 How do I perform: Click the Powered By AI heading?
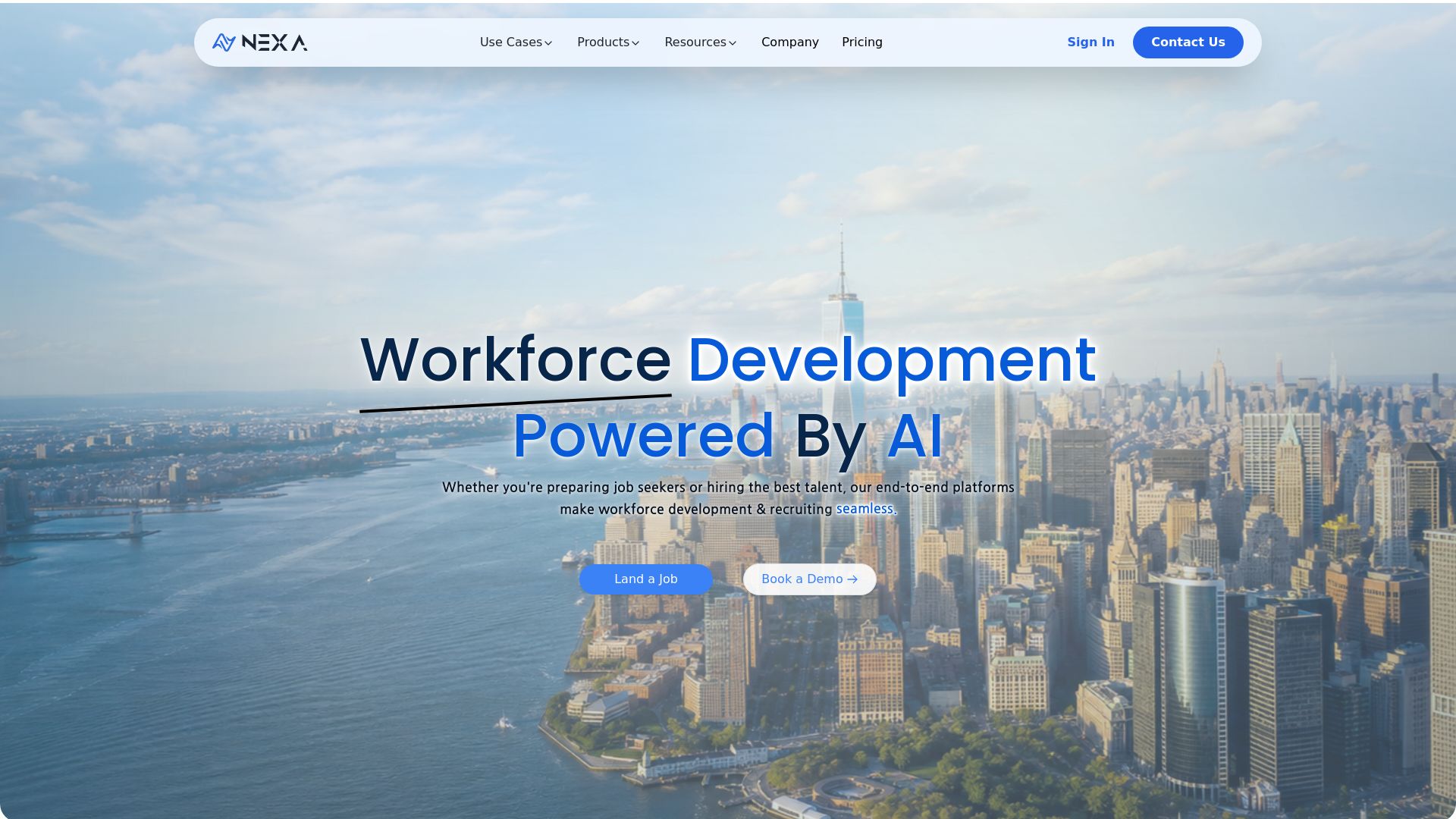click(728, 436)
